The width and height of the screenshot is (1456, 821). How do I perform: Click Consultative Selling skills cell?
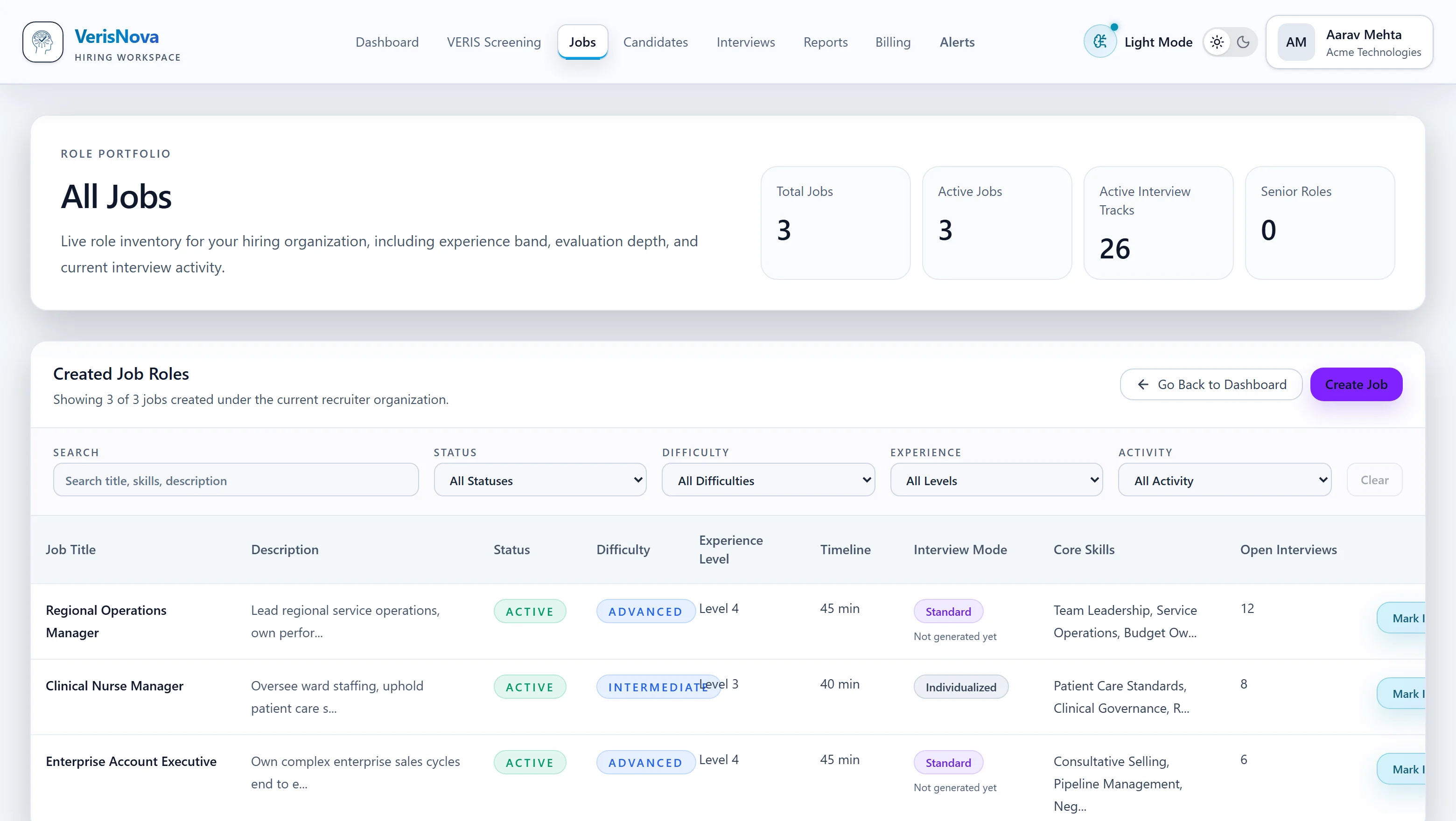click(1118, 783)
